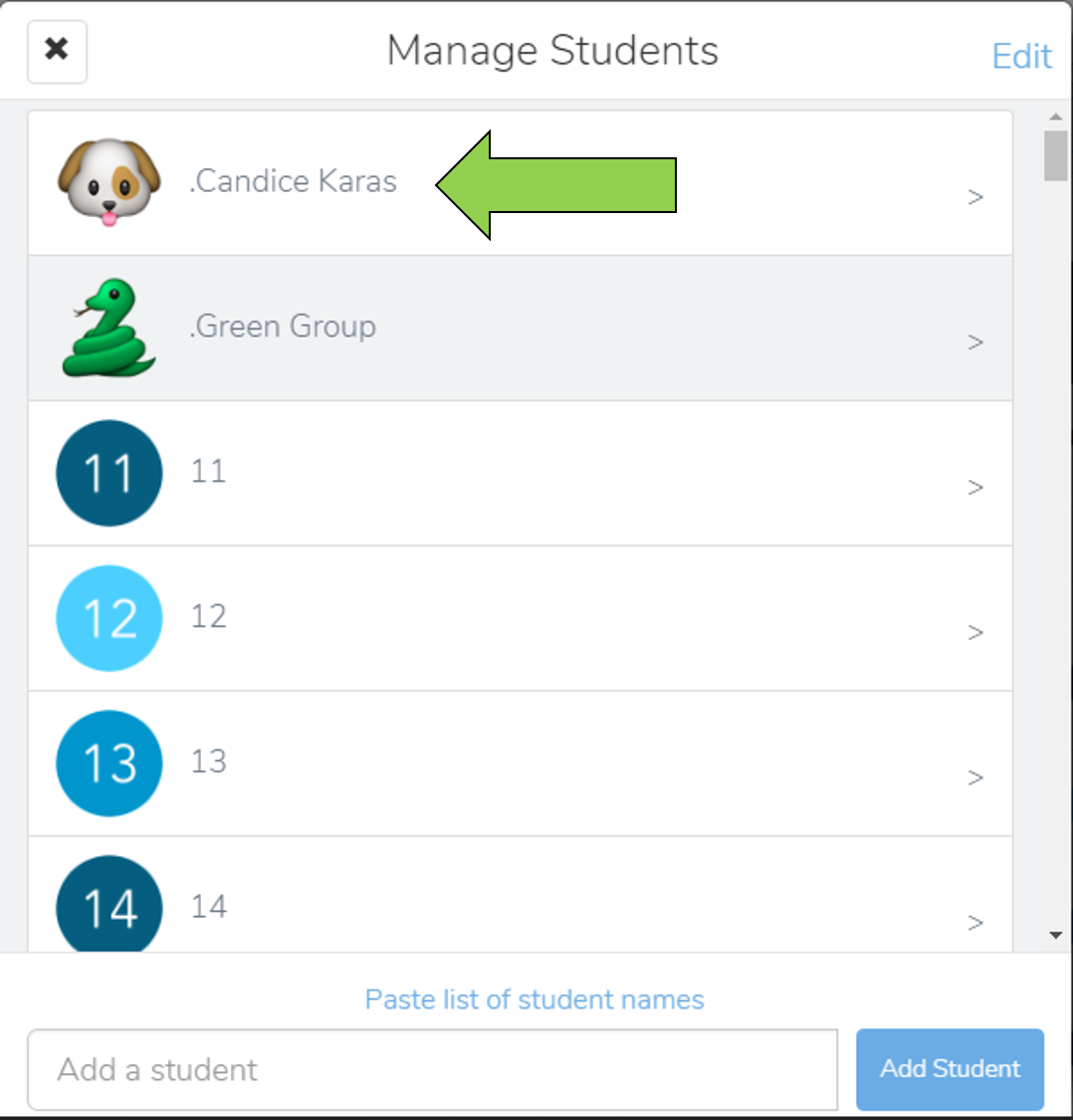
Task: Click the dog avatar for Candice Karas
Action: (109, 183)
